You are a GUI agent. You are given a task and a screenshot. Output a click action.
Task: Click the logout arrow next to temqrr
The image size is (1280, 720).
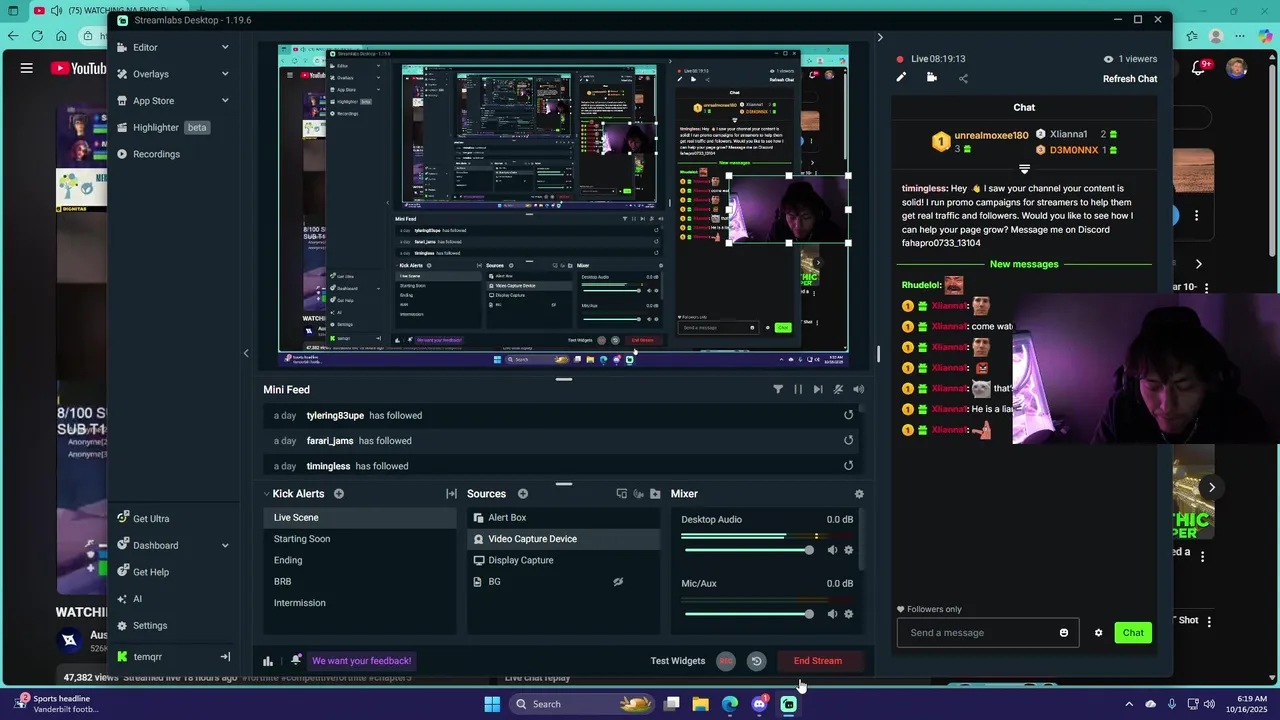coord(225,656)
